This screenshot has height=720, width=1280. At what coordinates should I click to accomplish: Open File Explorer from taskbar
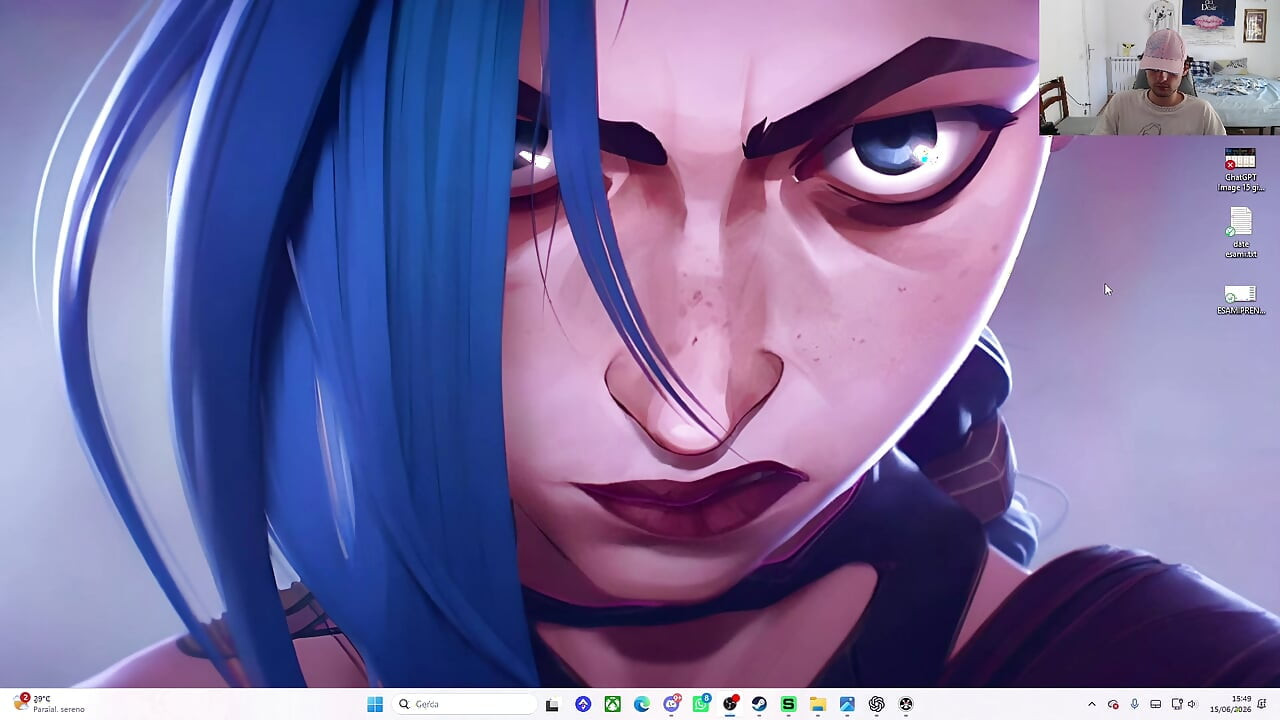pyautogui.click(x=817, y=704)
